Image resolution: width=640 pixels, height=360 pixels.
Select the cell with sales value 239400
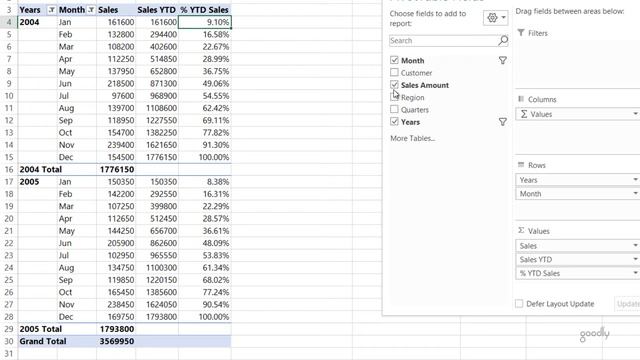point(116,145)
